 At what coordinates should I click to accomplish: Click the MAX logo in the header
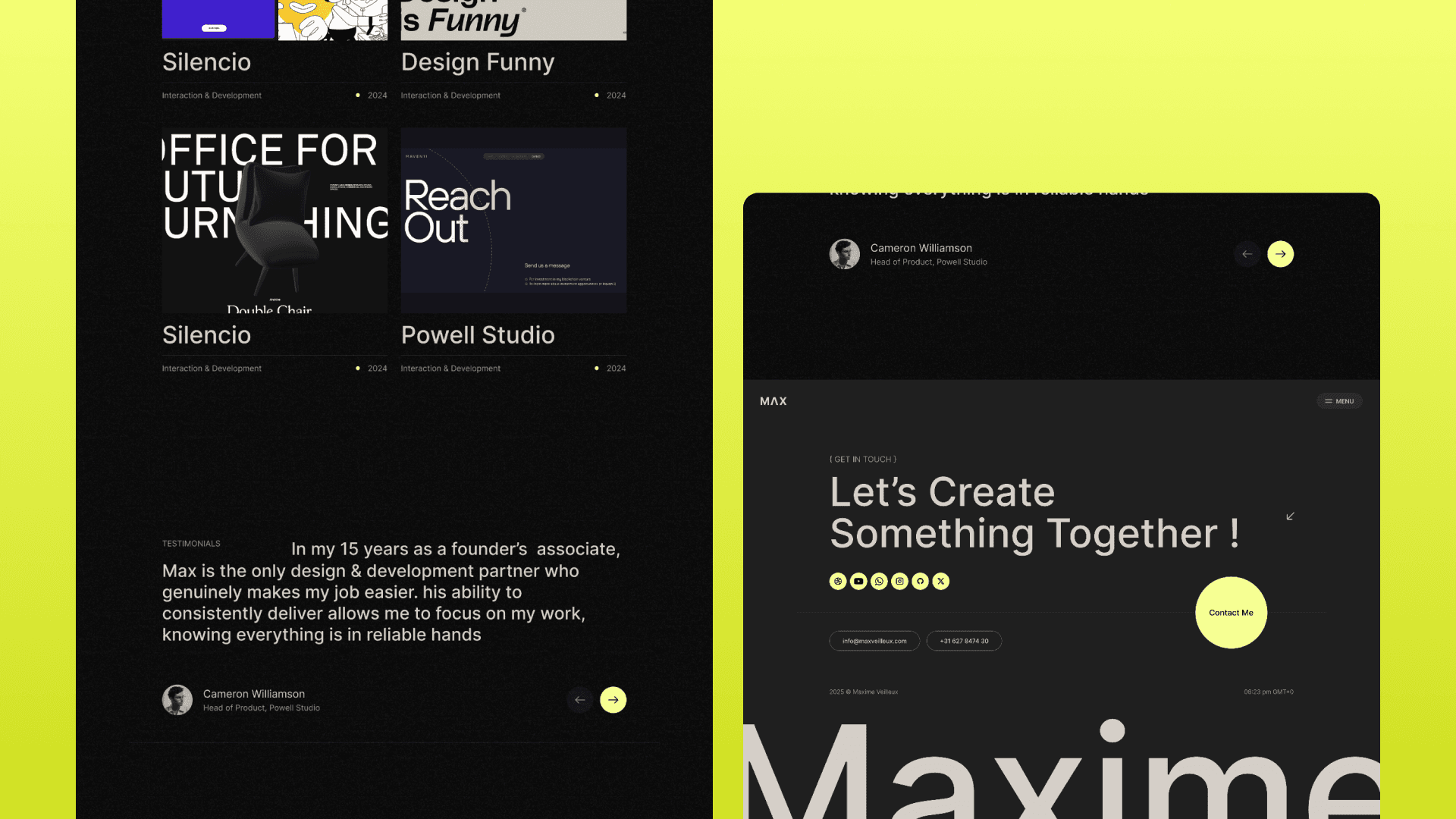pos(773,401)
